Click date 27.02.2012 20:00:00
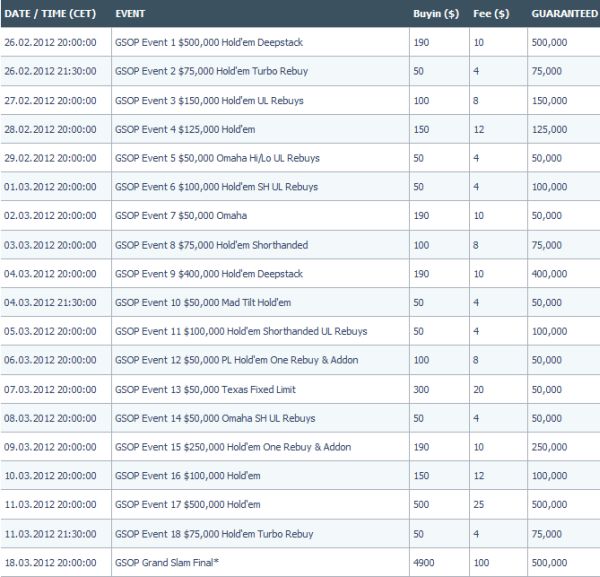 [50, 101]
